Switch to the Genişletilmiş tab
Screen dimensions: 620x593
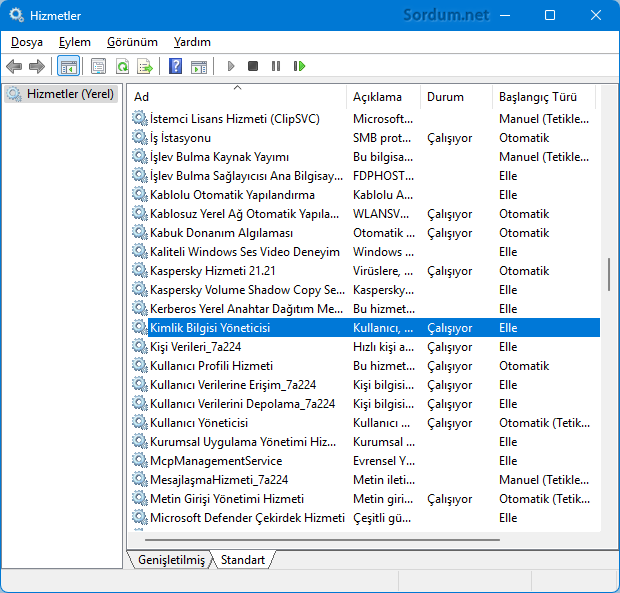pyautogui.click(x=171, y=560)
